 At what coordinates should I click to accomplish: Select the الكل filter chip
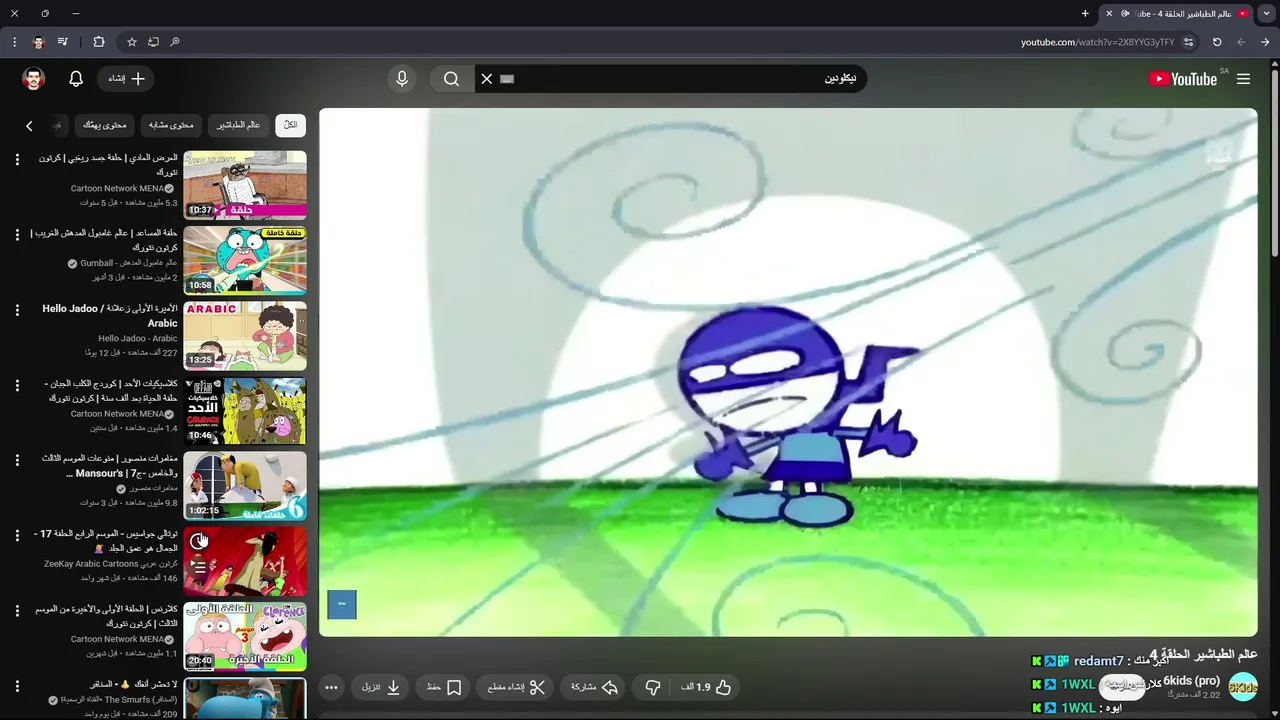pos(290,125)
